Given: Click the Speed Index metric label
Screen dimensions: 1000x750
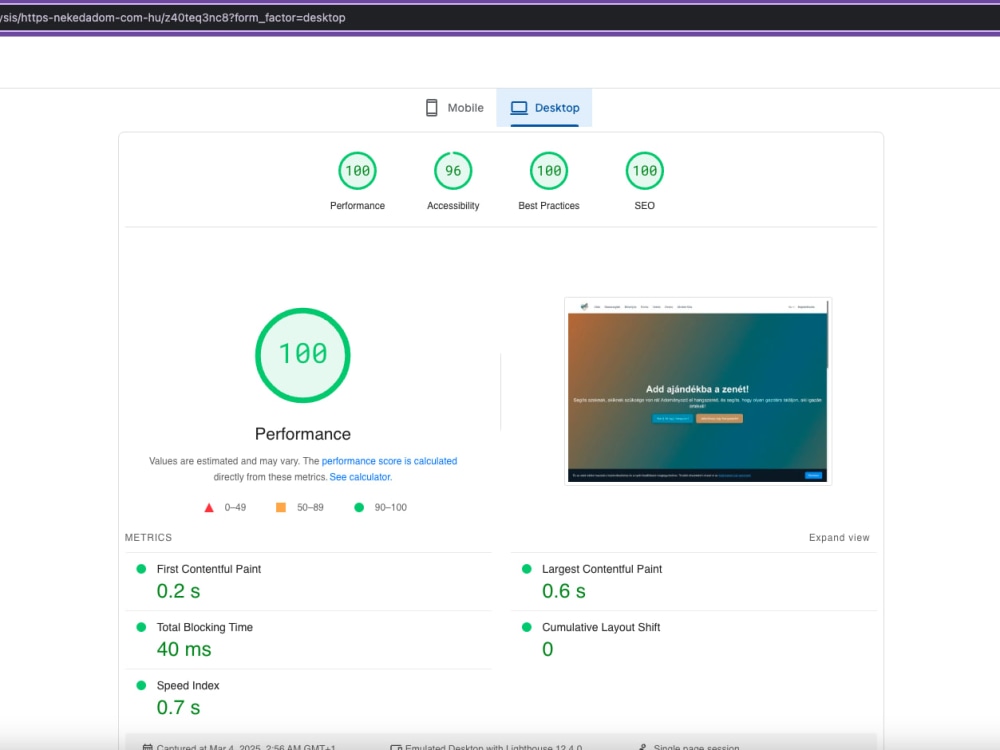Looking at the screenshot, I should point(188,686).
